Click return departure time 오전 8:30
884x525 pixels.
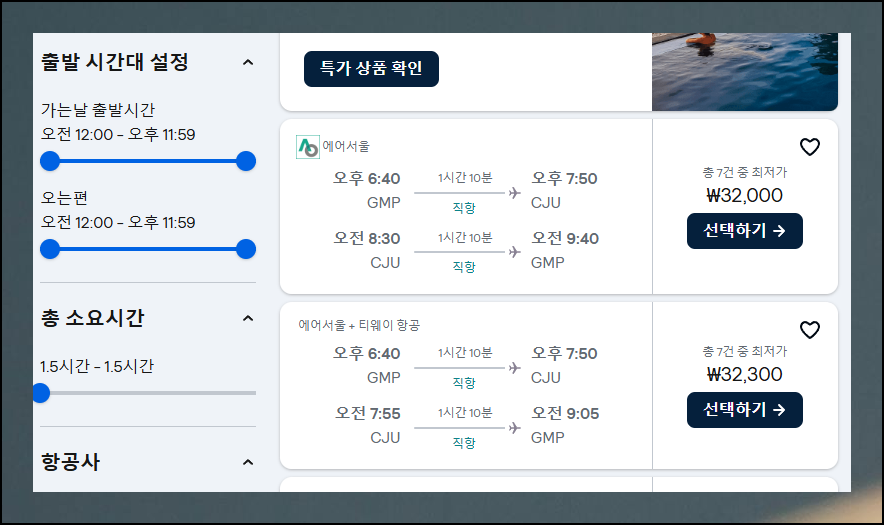pyautogui.click(x=366, y=239)
